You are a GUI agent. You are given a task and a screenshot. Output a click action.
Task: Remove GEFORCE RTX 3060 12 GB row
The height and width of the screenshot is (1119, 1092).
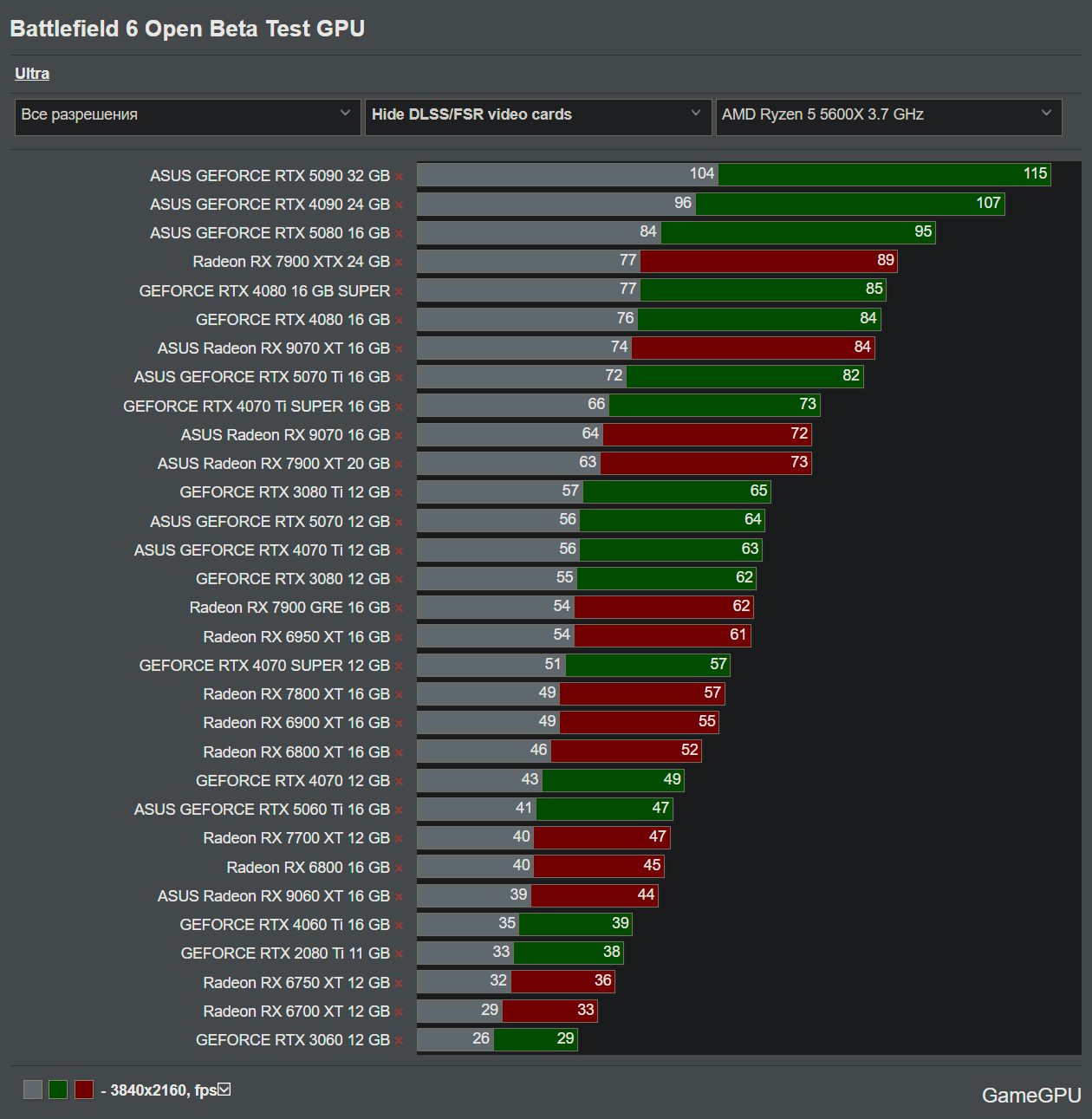pyautogui.click(x=400, y=1041)
